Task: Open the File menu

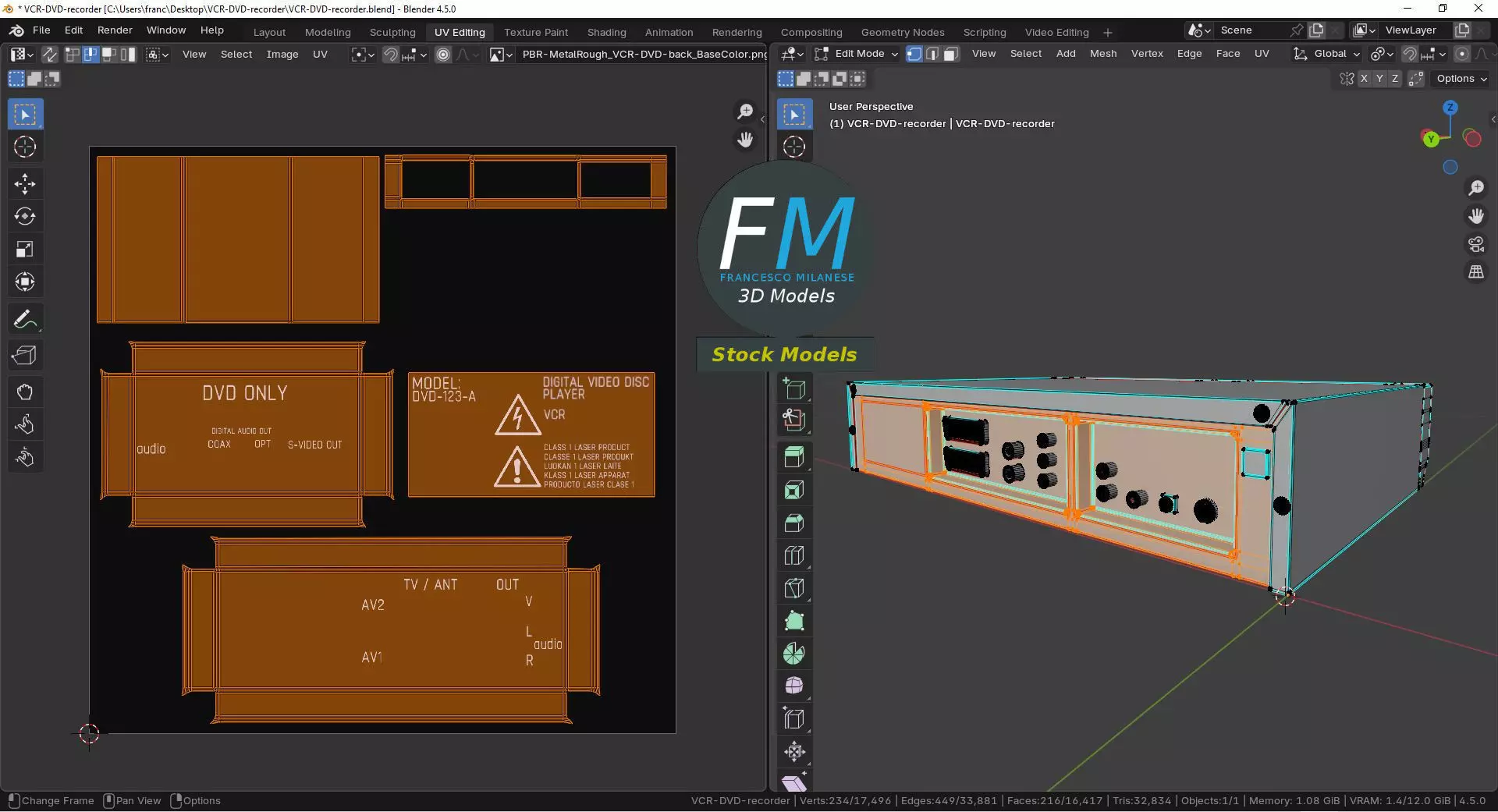Action: (x=41, y=30)
